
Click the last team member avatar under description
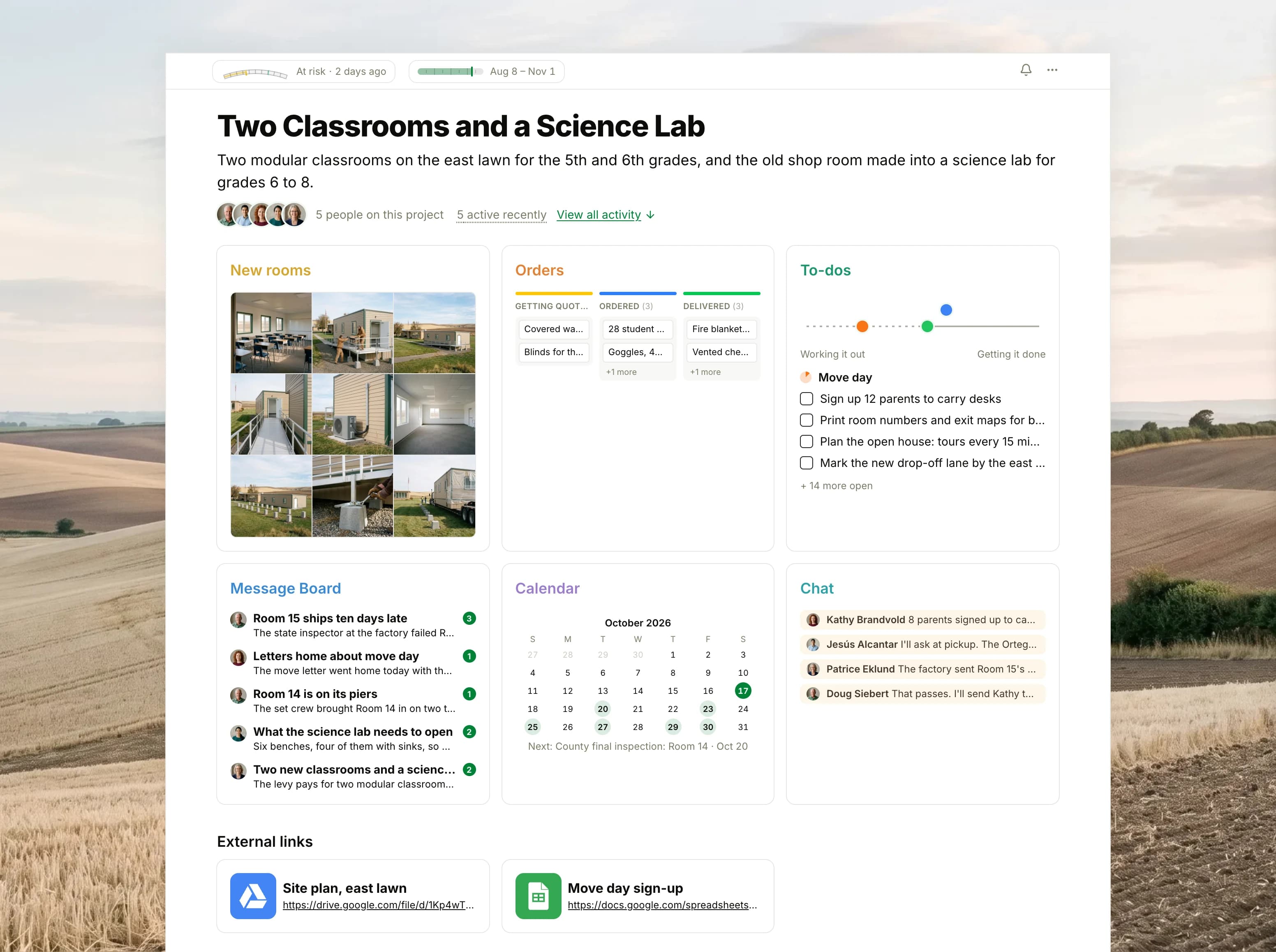(x=294, y=215)
